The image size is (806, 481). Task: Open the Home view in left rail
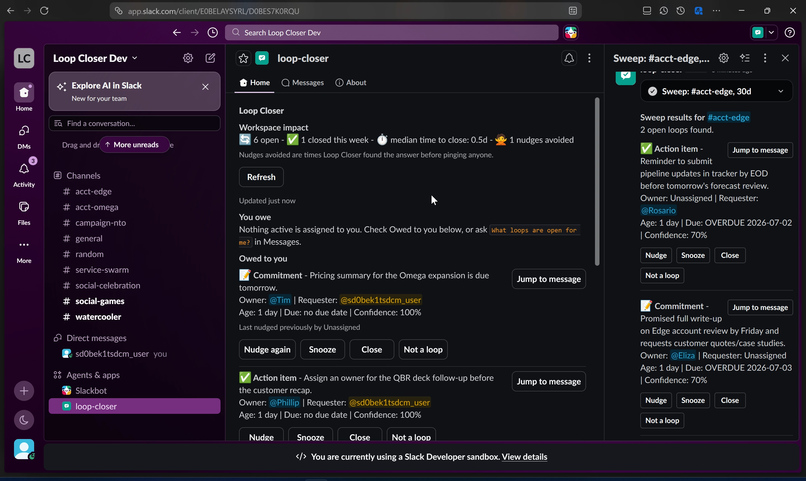click(24, 97)
